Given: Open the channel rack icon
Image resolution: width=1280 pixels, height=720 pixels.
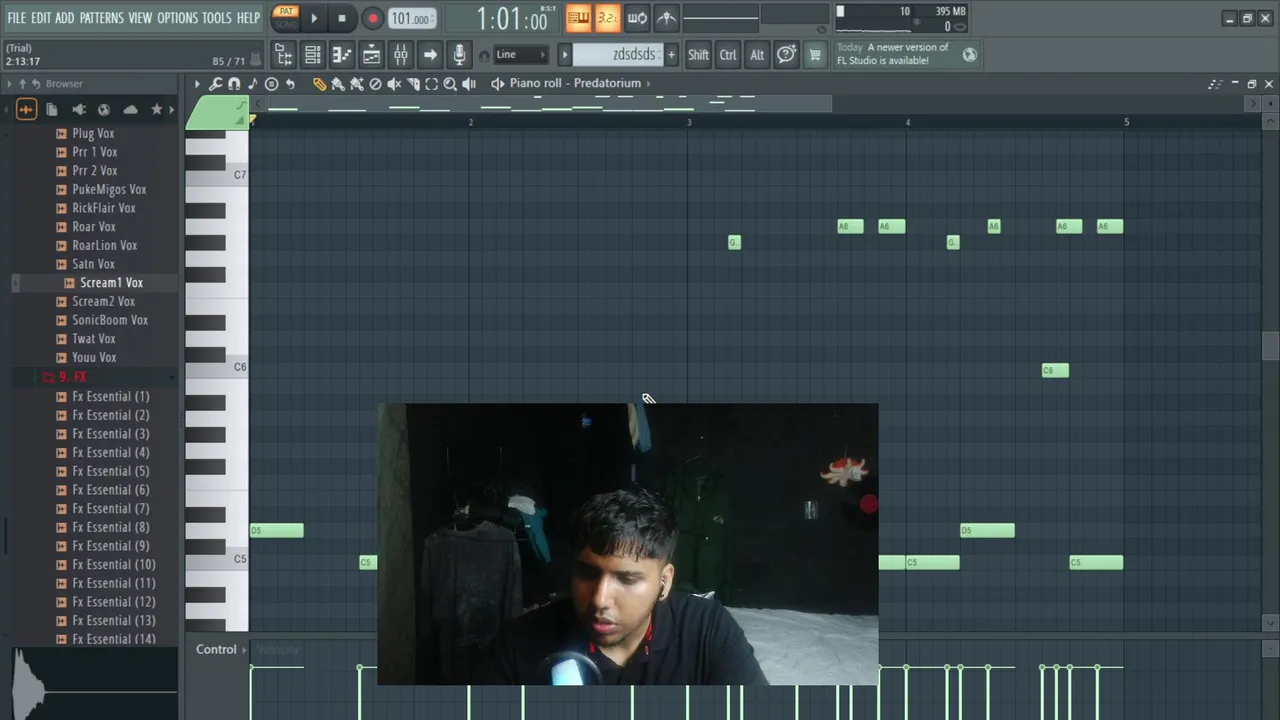Looking at the screenshot, I should (313, 55).
